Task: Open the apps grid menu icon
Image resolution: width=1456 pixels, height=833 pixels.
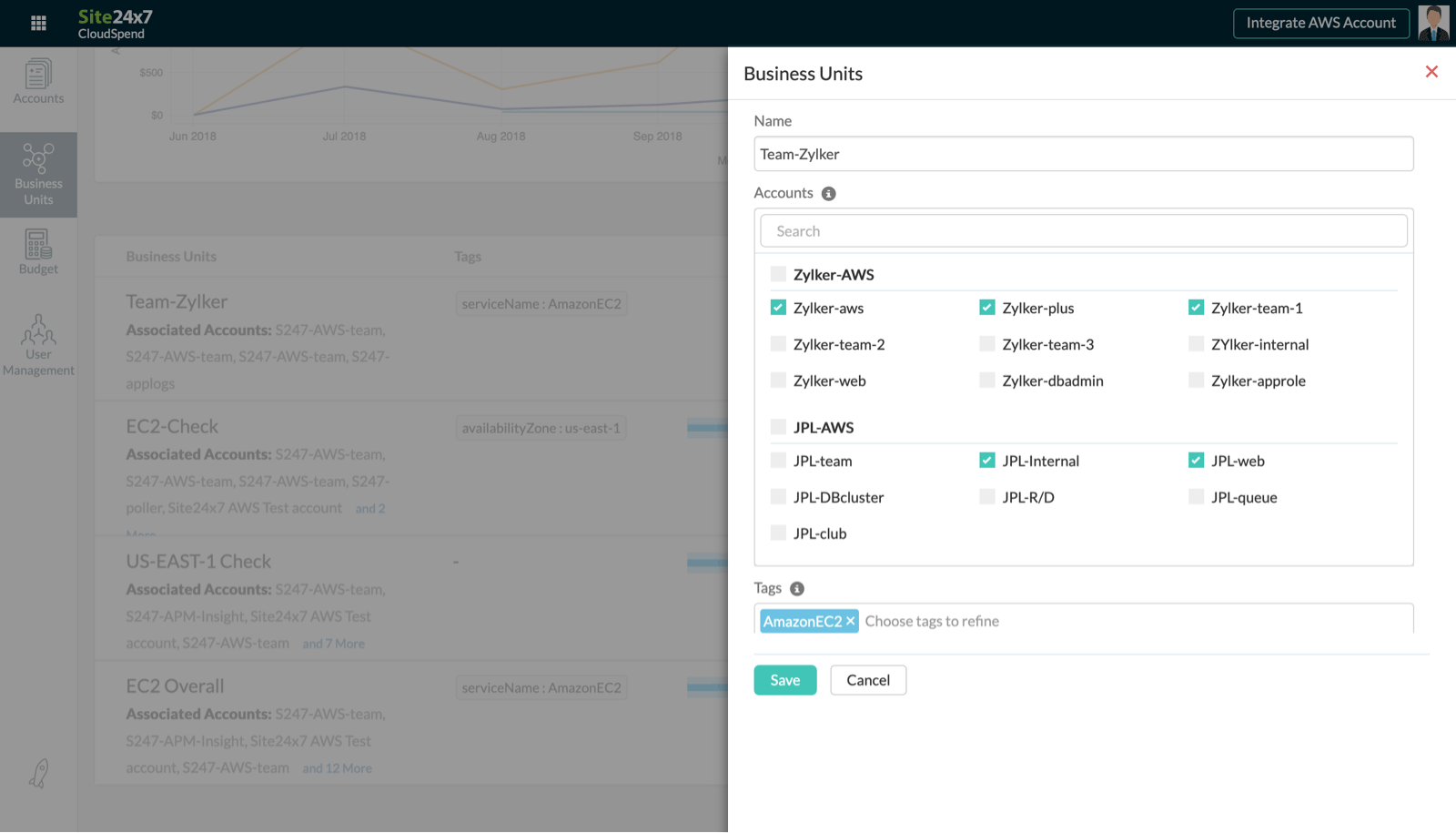Action: [x=38, y=23]
